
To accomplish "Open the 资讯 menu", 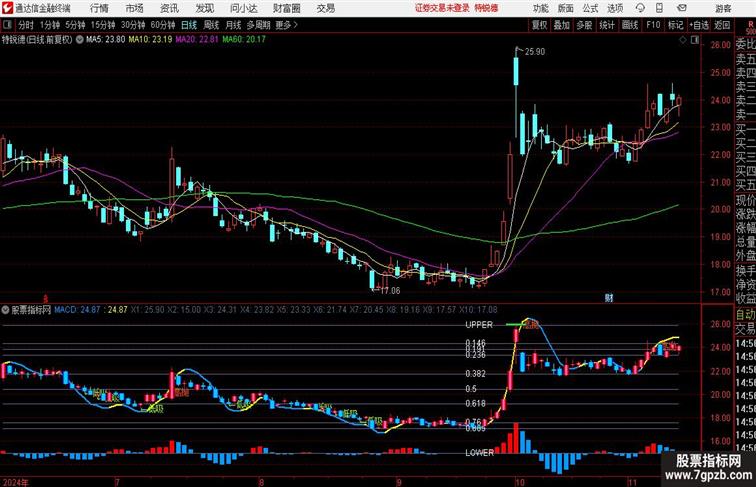I will [169, 8].
